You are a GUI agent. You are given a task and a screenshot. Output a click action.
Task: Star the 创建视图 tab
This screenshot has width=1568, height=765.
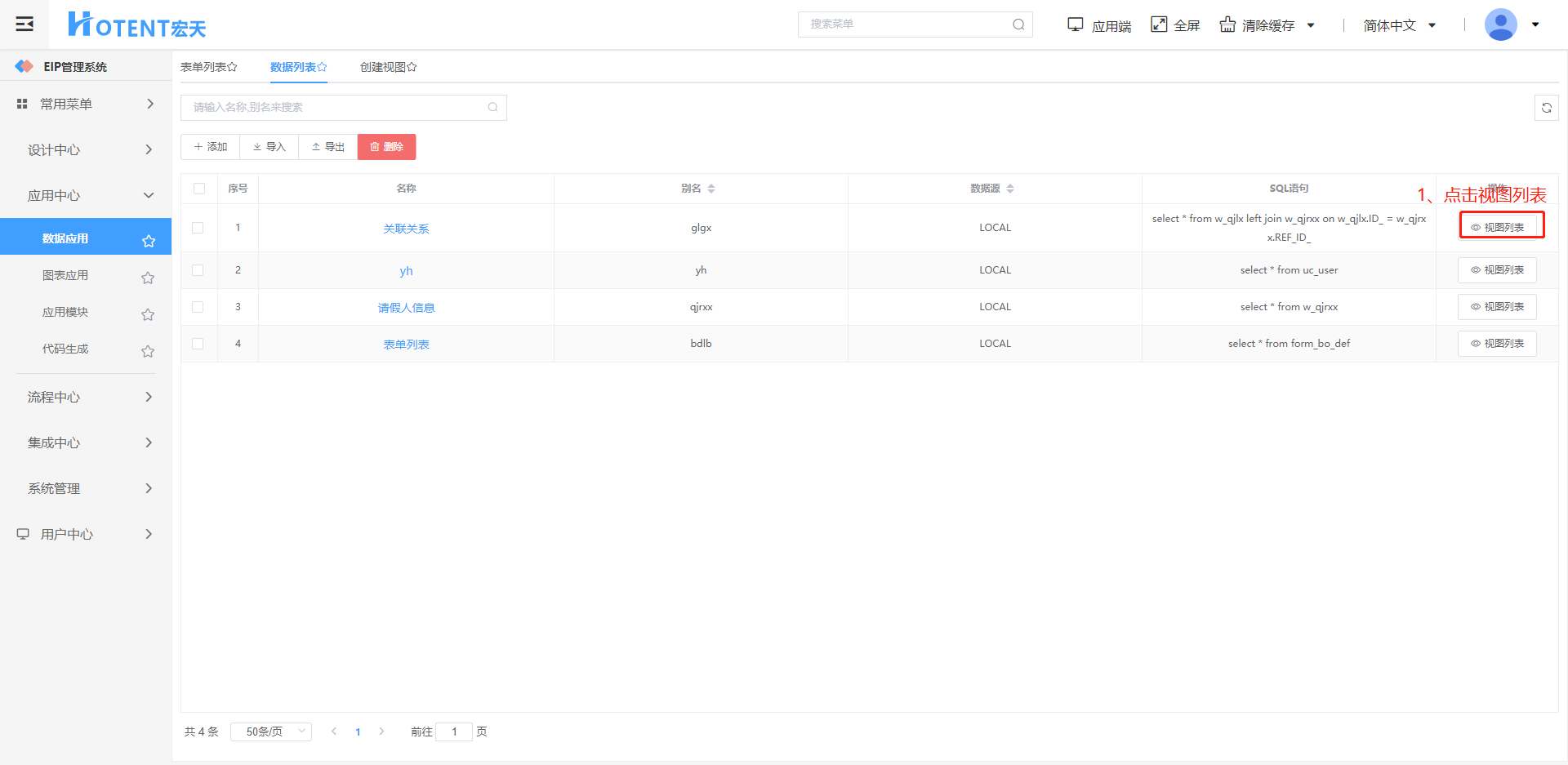click(412, 67)
